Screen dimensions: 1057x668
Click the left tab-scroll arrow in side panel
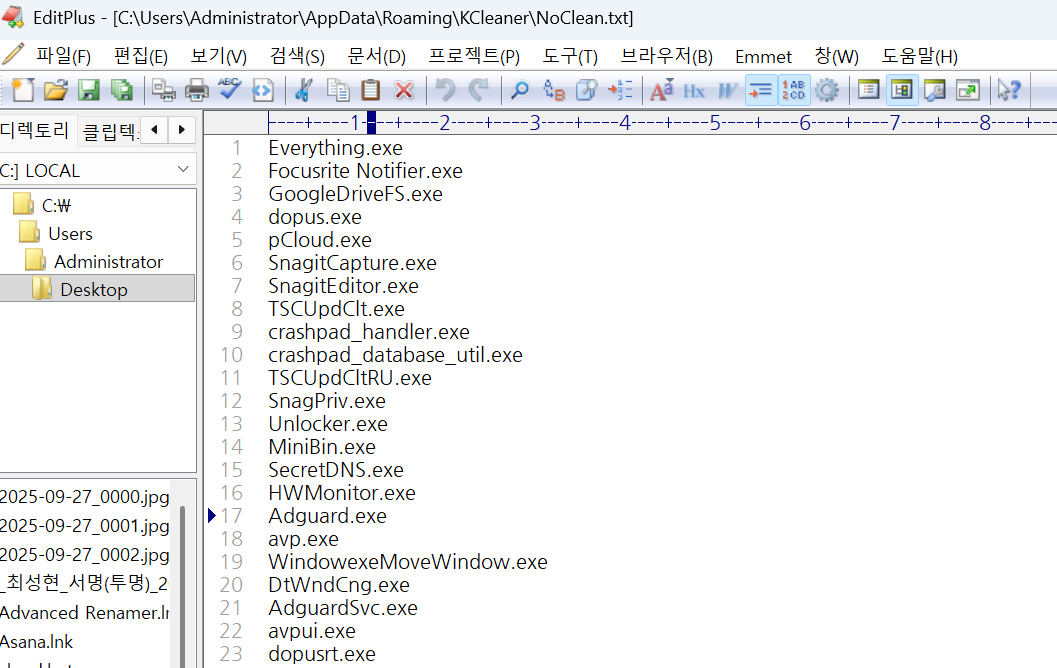[154, 129]
